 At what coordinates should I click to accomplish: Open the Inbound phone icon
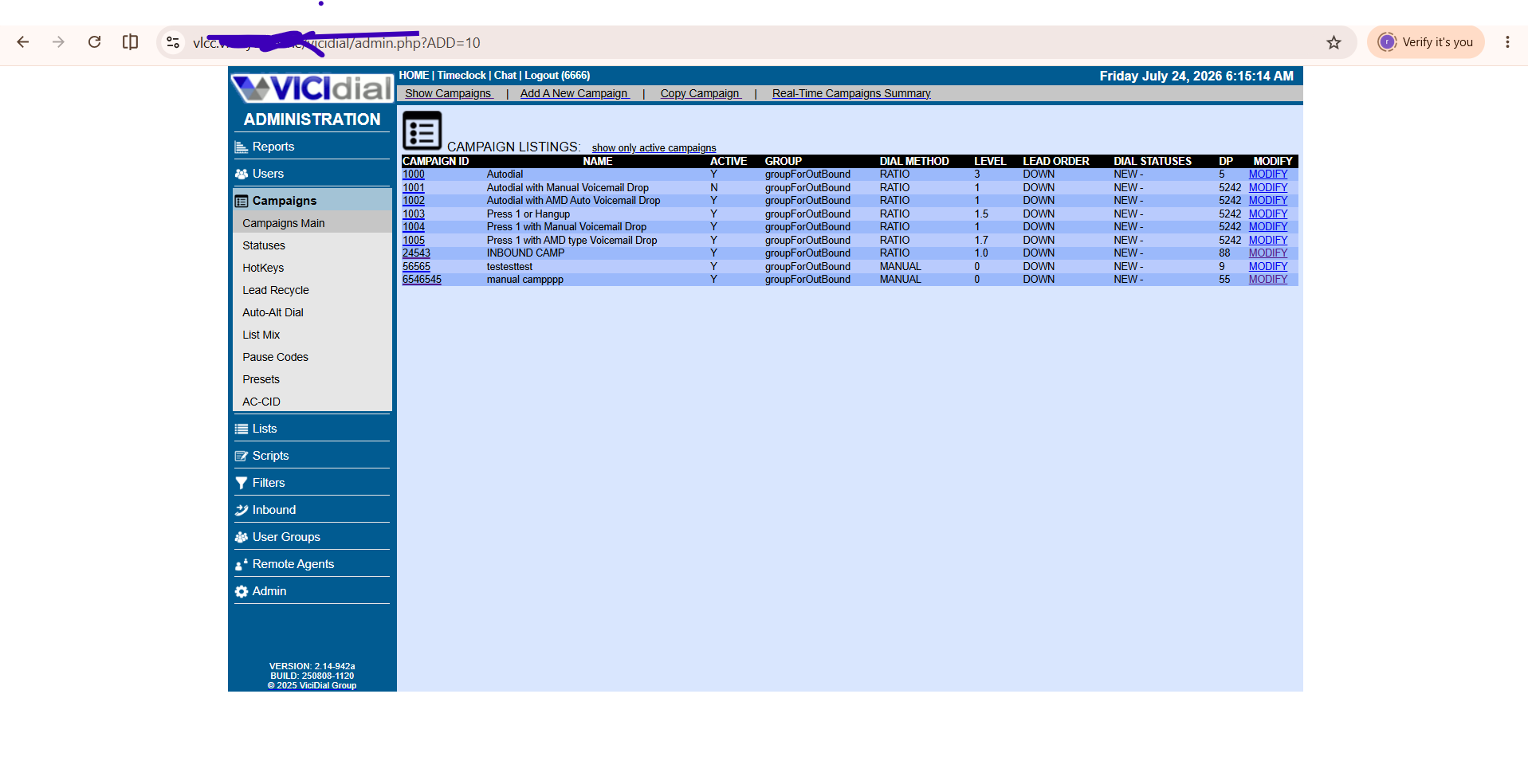pyautogui.click(x=241, y=510)
